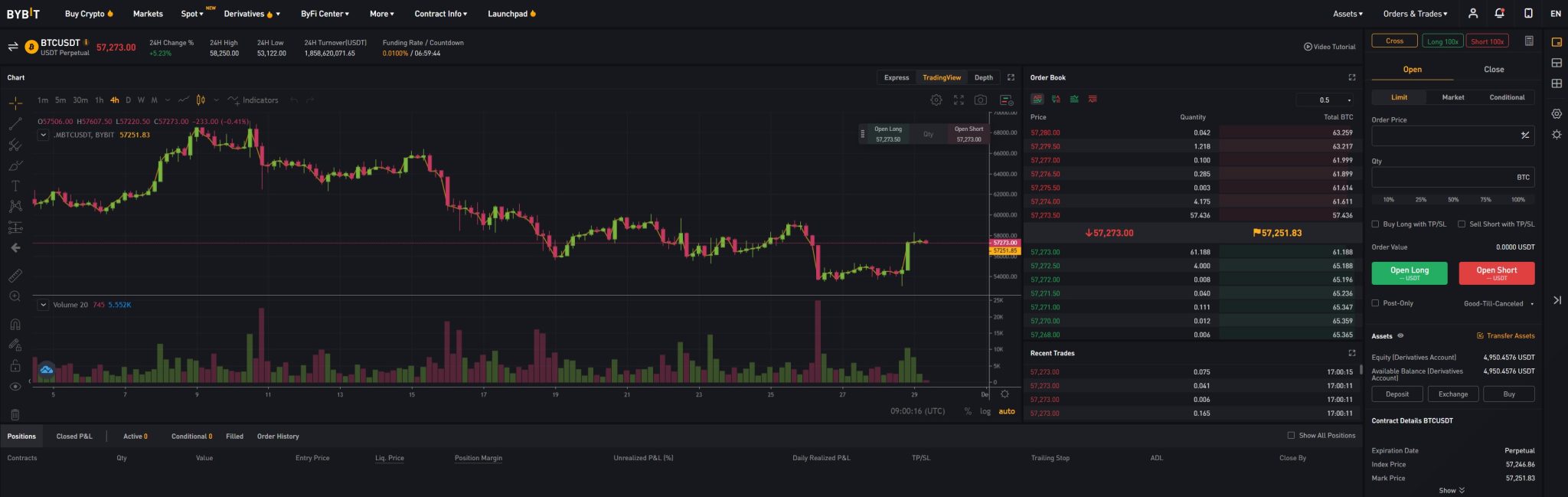Enable Buy Long with TP/SL checkbox
1568x497 pixels.
(x=1375, y=224)
